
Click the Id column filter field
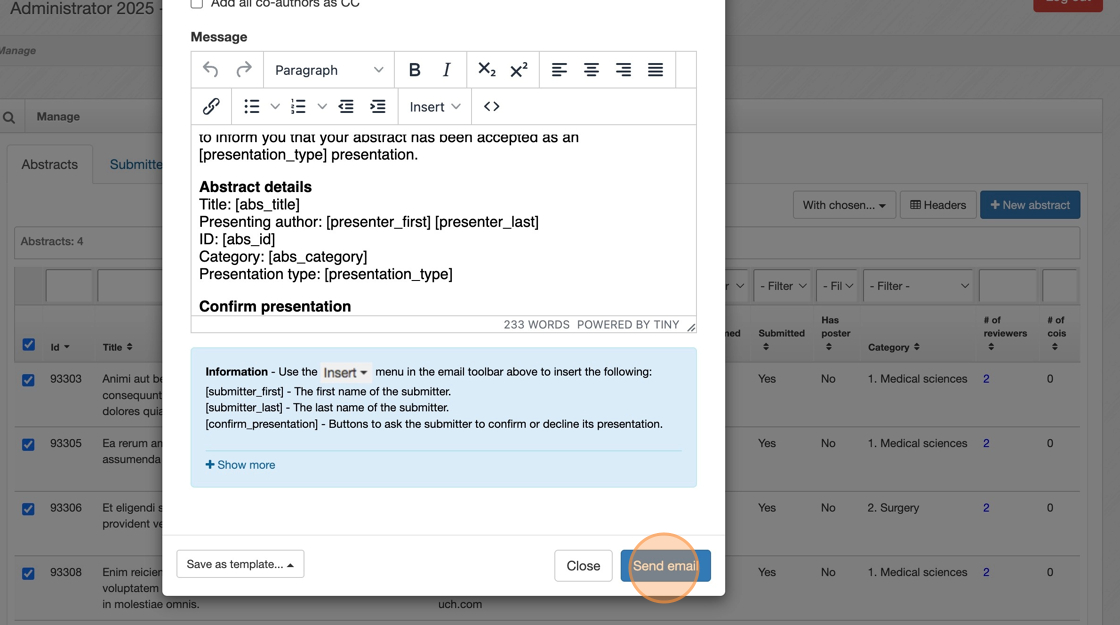(69, 286)
